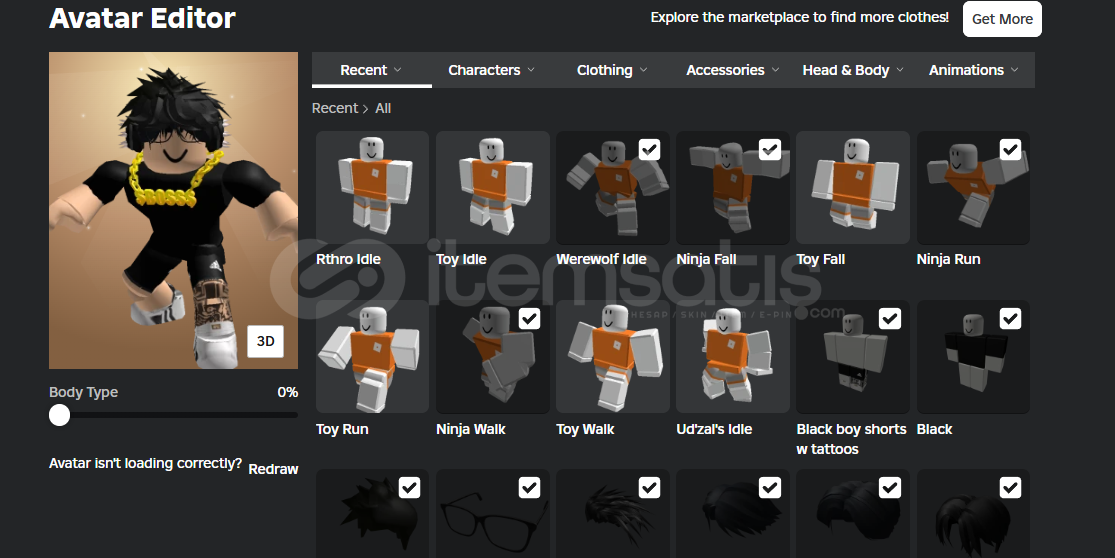This screenshot has width=1115, height=558.
Task: Click the Ninja Walk item label
Action: tap(471, 429)
